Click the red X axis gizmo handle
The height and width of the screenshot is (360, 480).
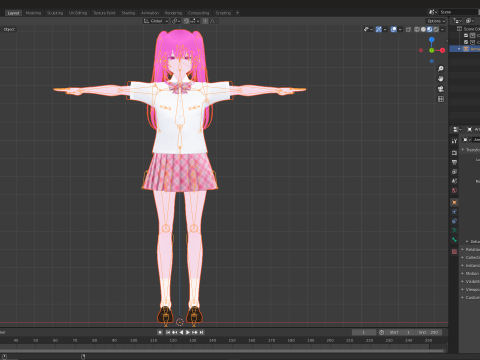pos(442,50)
